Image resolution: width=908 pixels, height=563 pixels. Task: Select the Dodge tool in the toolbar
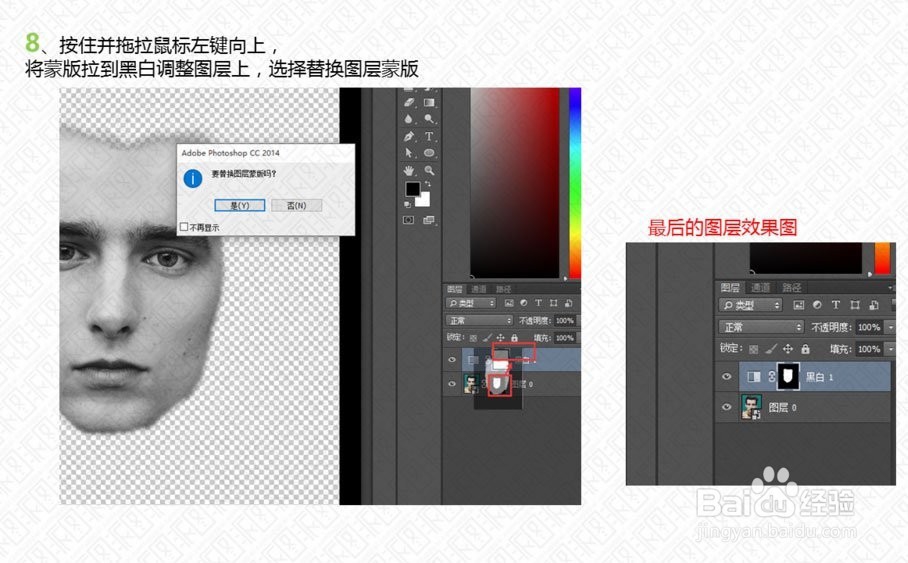pos(429,119)
